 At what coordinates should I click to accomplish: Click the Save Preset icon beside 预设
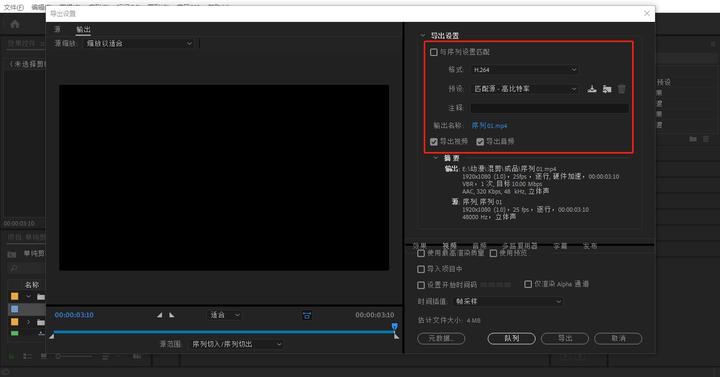click(592, 89)
